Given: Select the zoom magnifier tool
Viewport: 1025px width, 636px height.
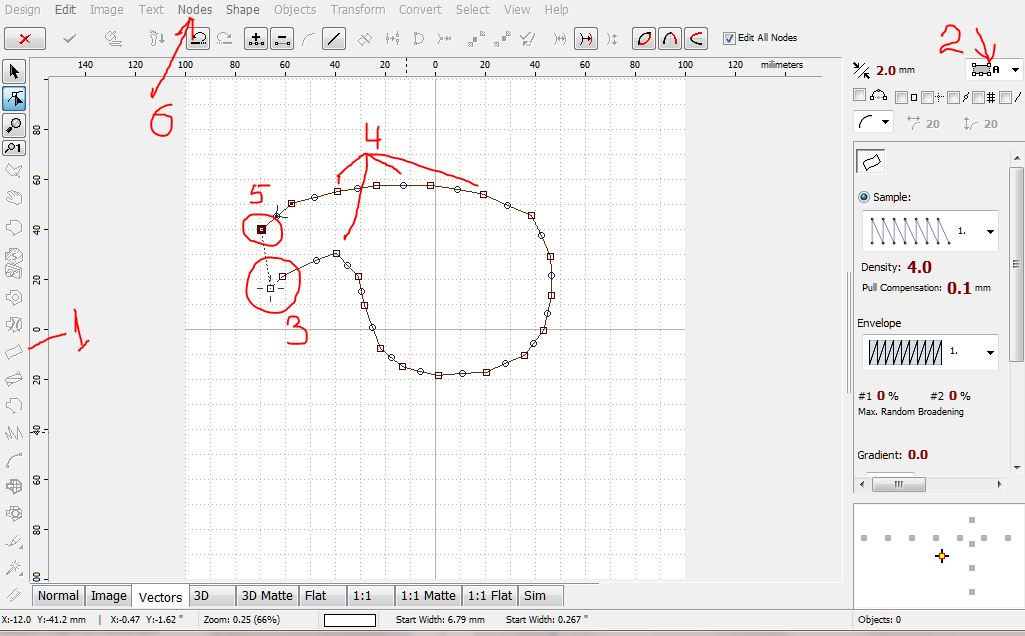Looking at the screenshot, I should [14, 124].
